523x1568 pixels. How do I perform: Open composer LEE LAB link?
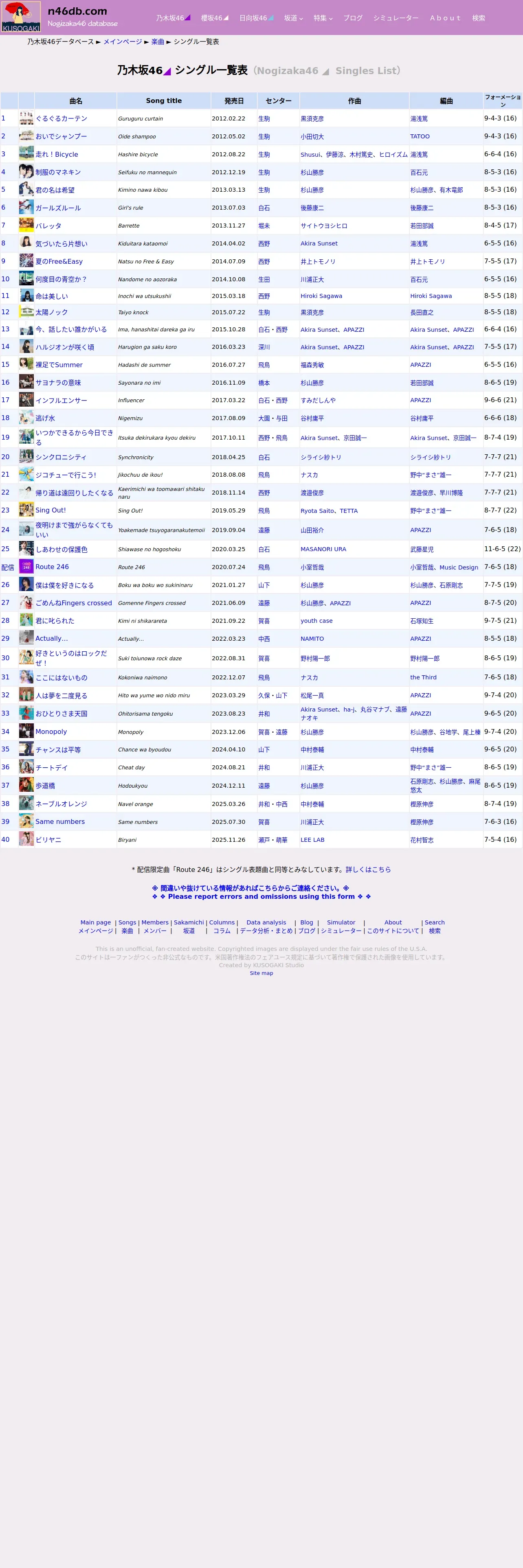pos(312,840)
